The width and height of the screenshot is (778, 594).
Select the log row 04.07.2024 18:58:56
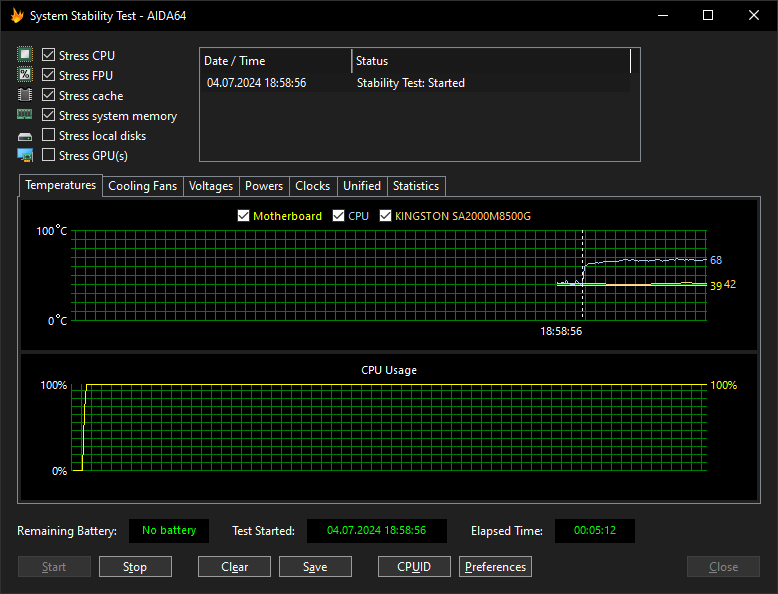coord(416,83)
